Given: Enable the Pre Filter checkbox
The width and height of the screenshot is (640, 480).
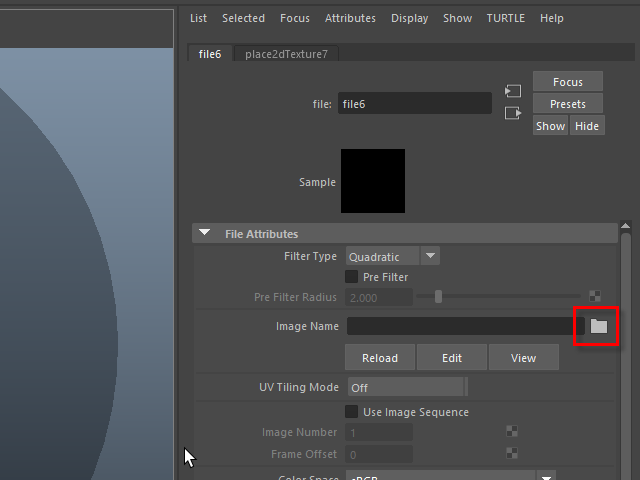Looking at the screenshot, I should click(x=352, y=277).
